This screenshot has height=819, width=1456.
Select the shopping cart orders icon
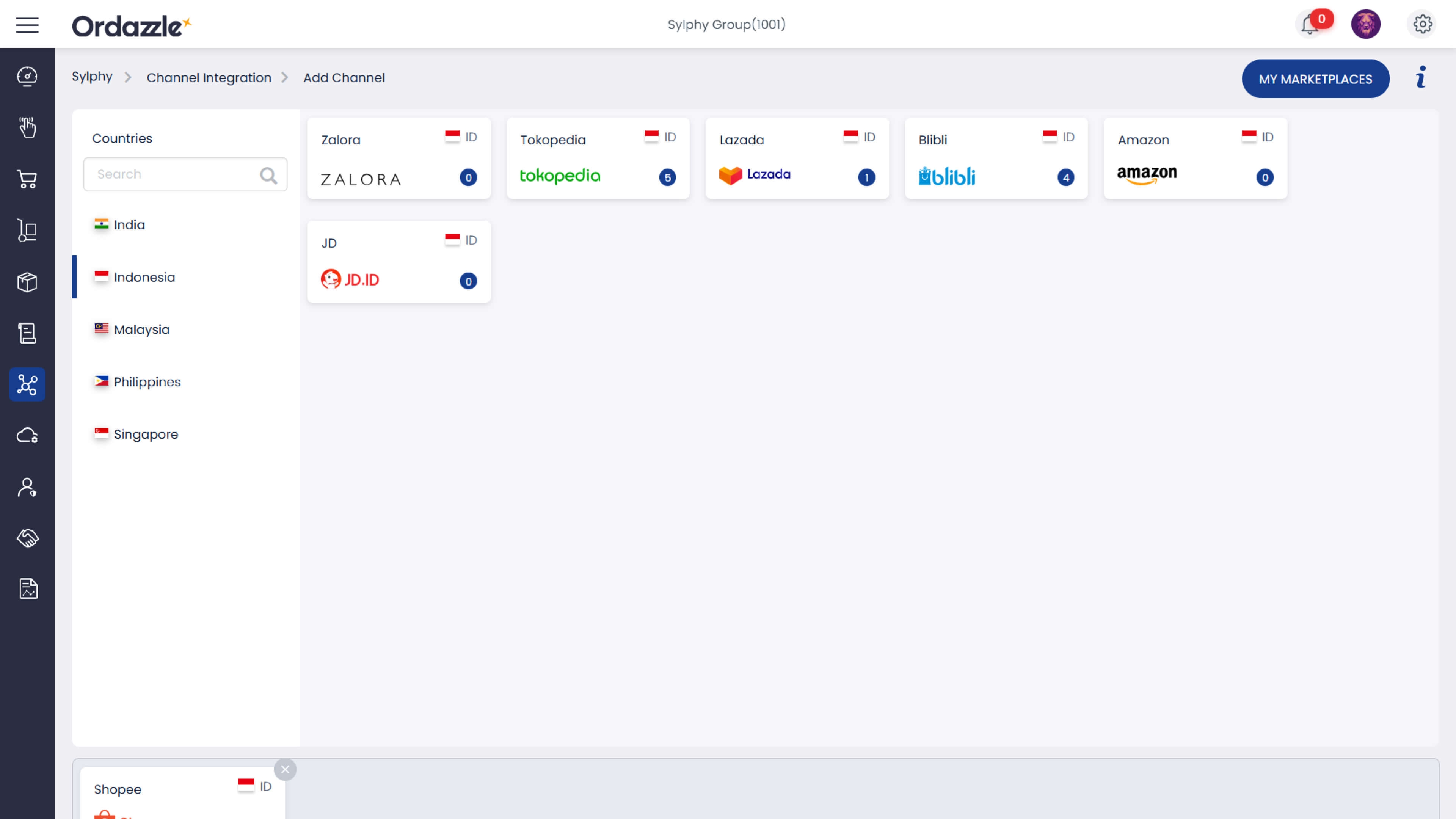27,179
